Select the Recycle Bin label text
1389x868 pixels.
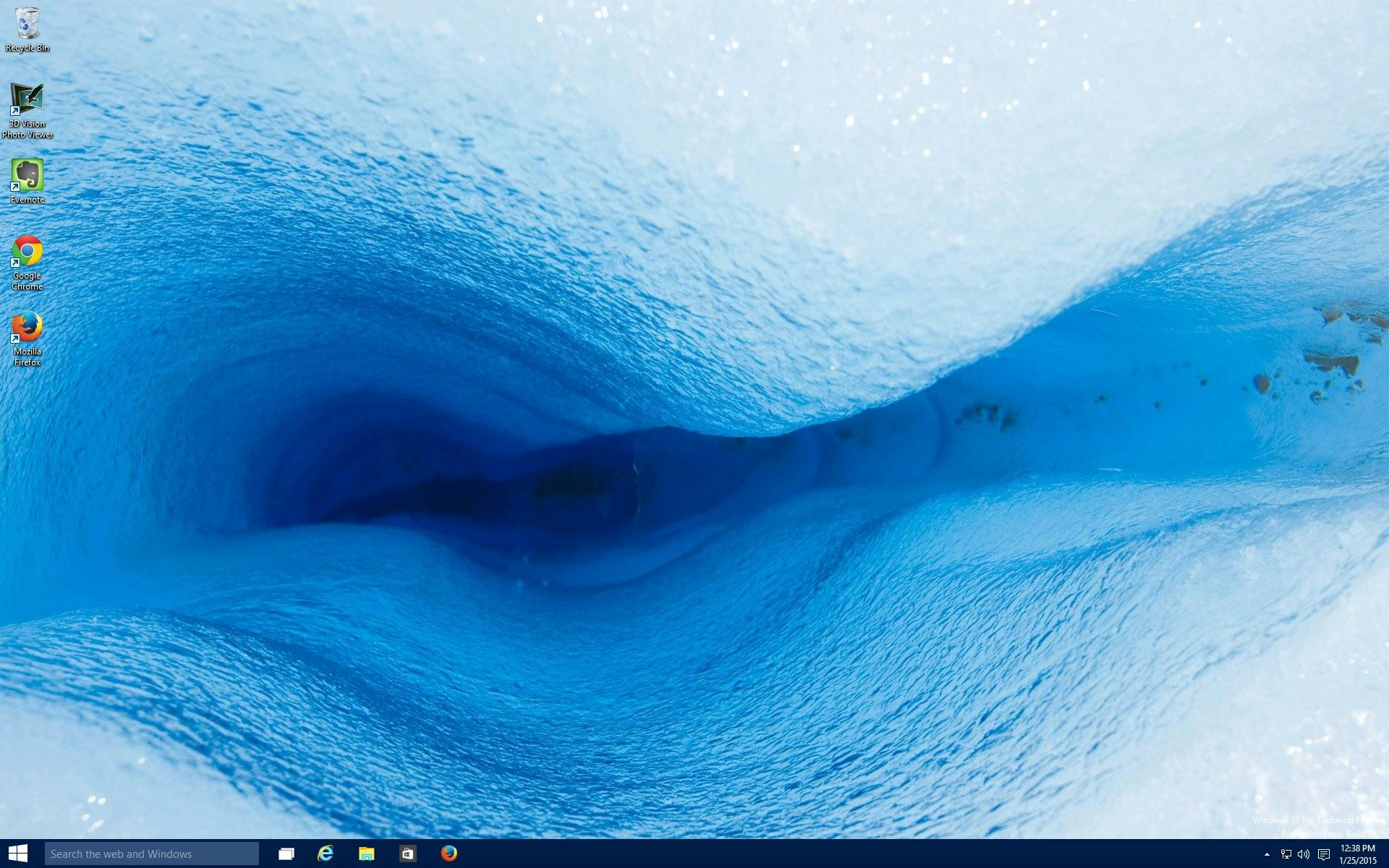(x=27, y=48)
